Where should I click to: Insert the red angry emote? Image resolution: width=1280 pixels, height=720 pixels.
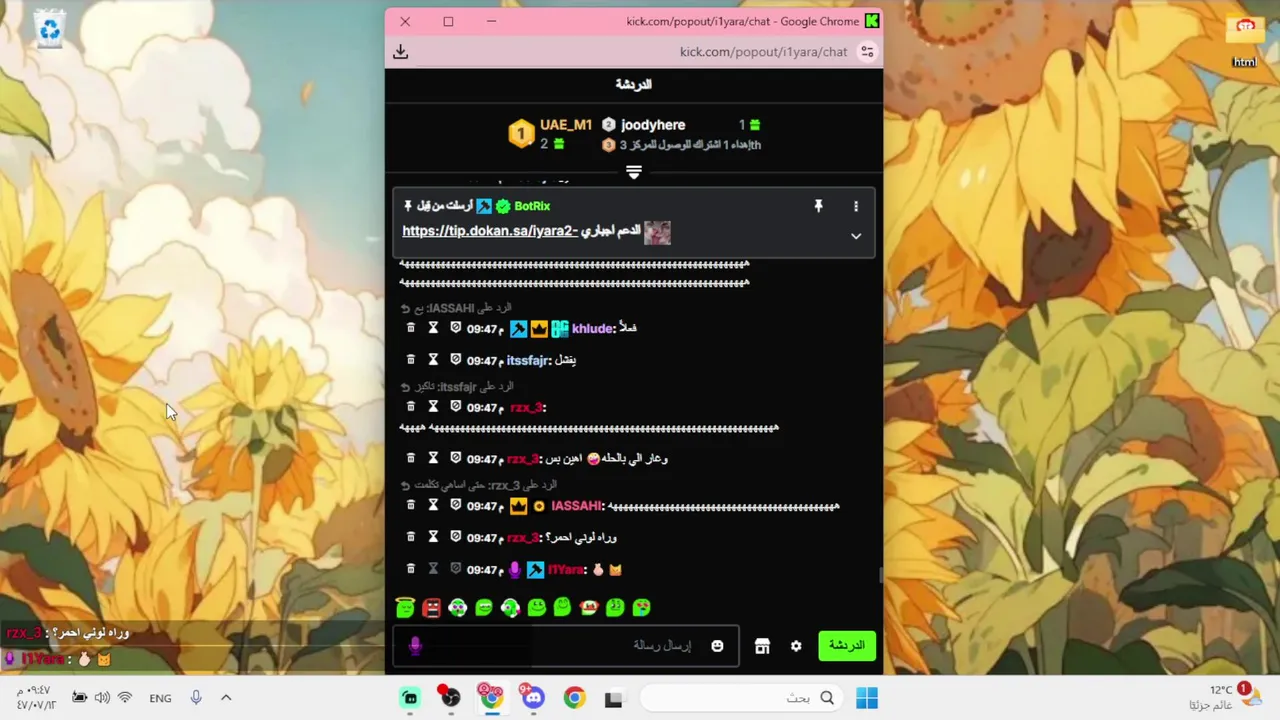point(431,607)
